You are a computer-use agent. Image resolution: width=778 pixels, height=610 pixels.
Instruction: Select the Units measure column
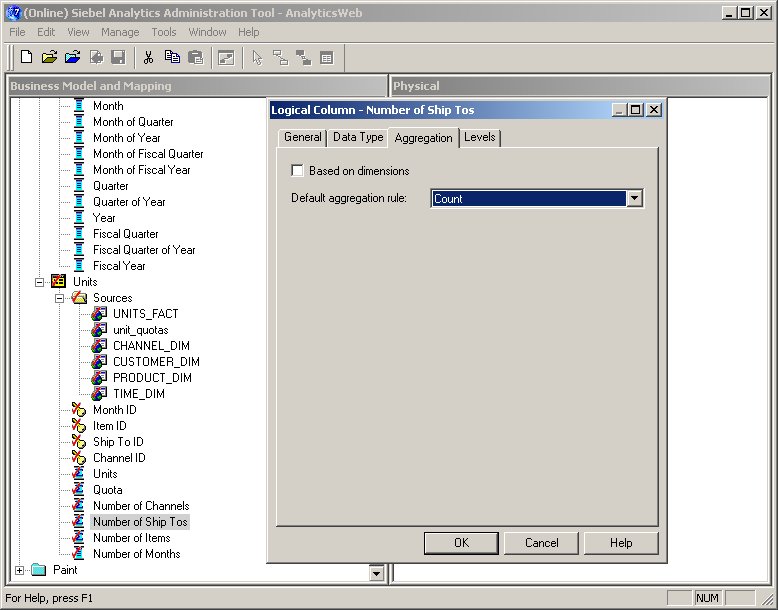tap(105, 474)
